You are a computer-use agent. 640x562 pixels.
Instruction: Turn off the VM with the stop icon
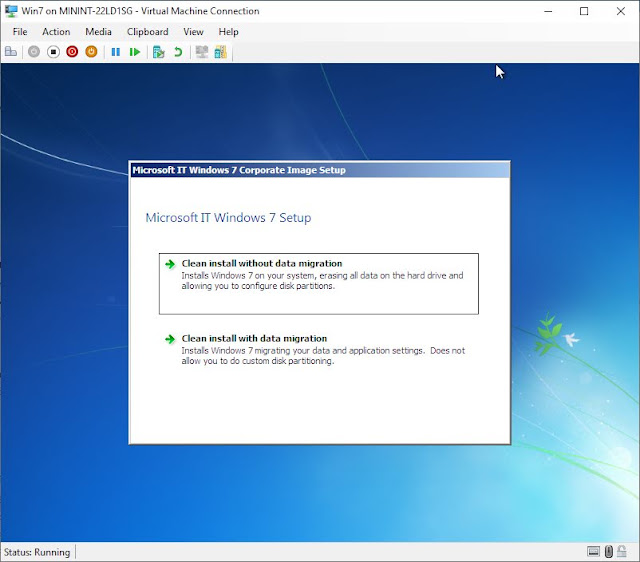point(53,52)
